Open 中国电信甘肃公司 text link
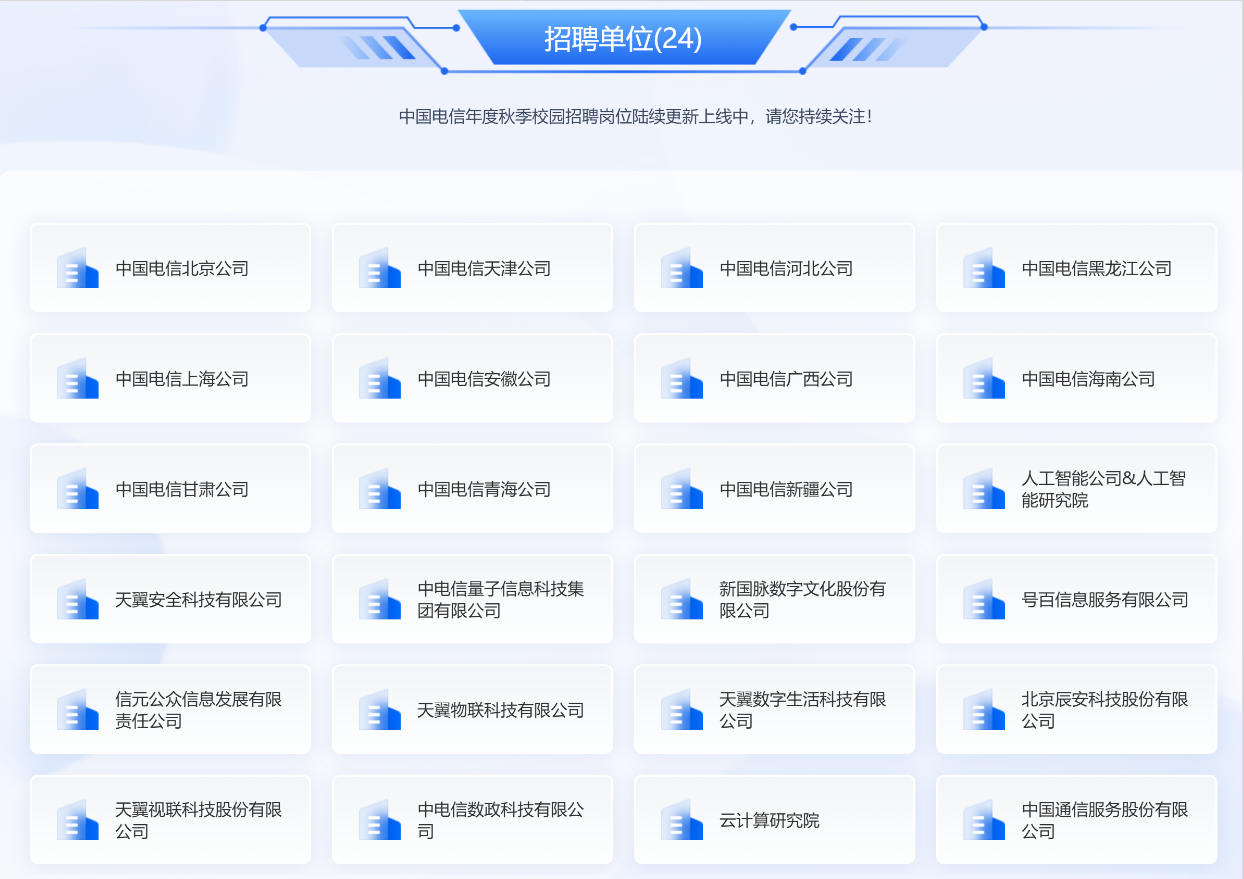Screen dimensions: 1244x879 pos(182,489)
